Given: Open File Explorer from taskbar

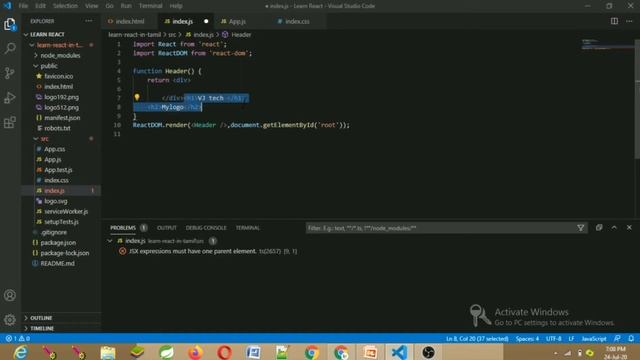Looking at the screenshot, I should (108, 352).
